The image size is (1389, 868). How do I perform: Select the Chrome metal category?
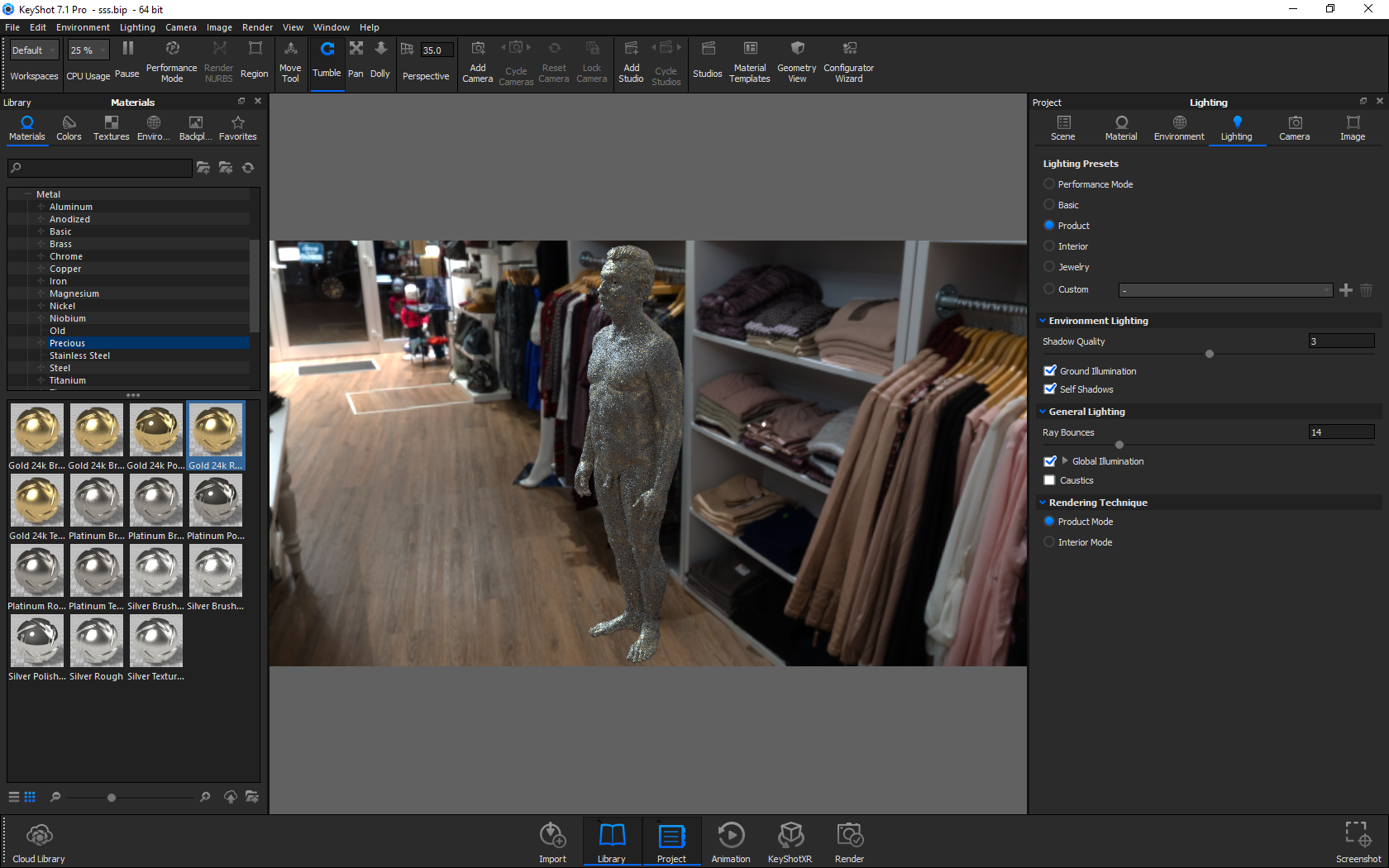[x=66, y=256]
